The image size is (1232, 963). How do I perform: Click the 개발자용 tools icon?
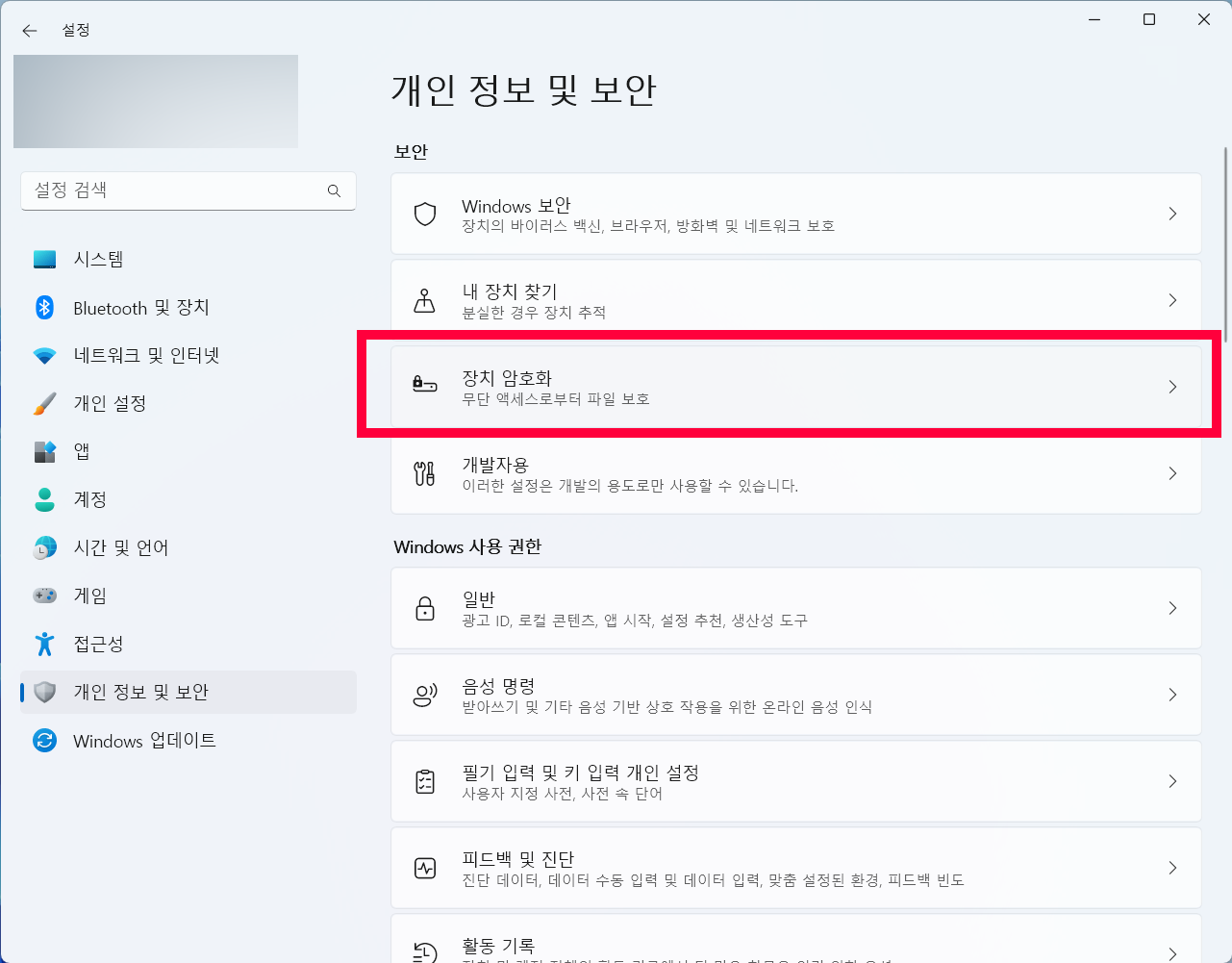pyautogui.click(x=424, y=473)
